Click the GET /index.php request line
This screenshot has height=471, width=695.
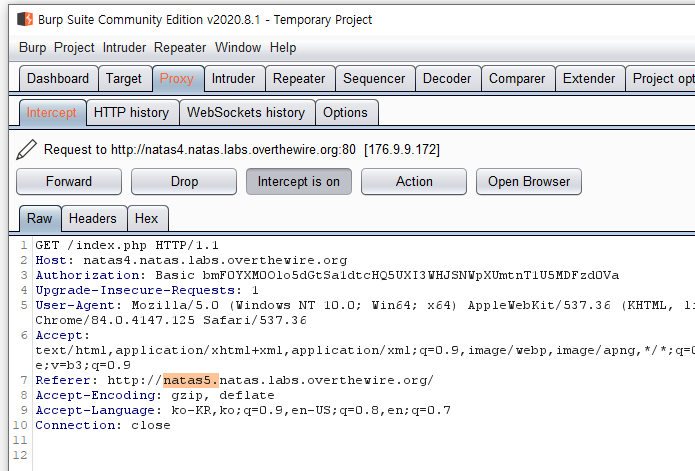[127, 245]
